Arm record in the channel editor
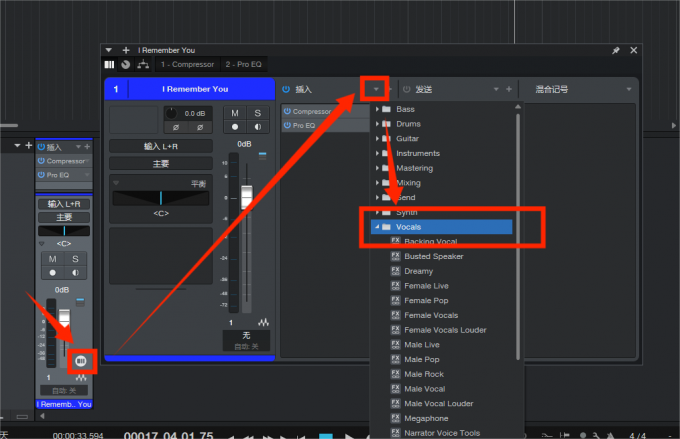This screenshot has height=439, width=680. 235,127
